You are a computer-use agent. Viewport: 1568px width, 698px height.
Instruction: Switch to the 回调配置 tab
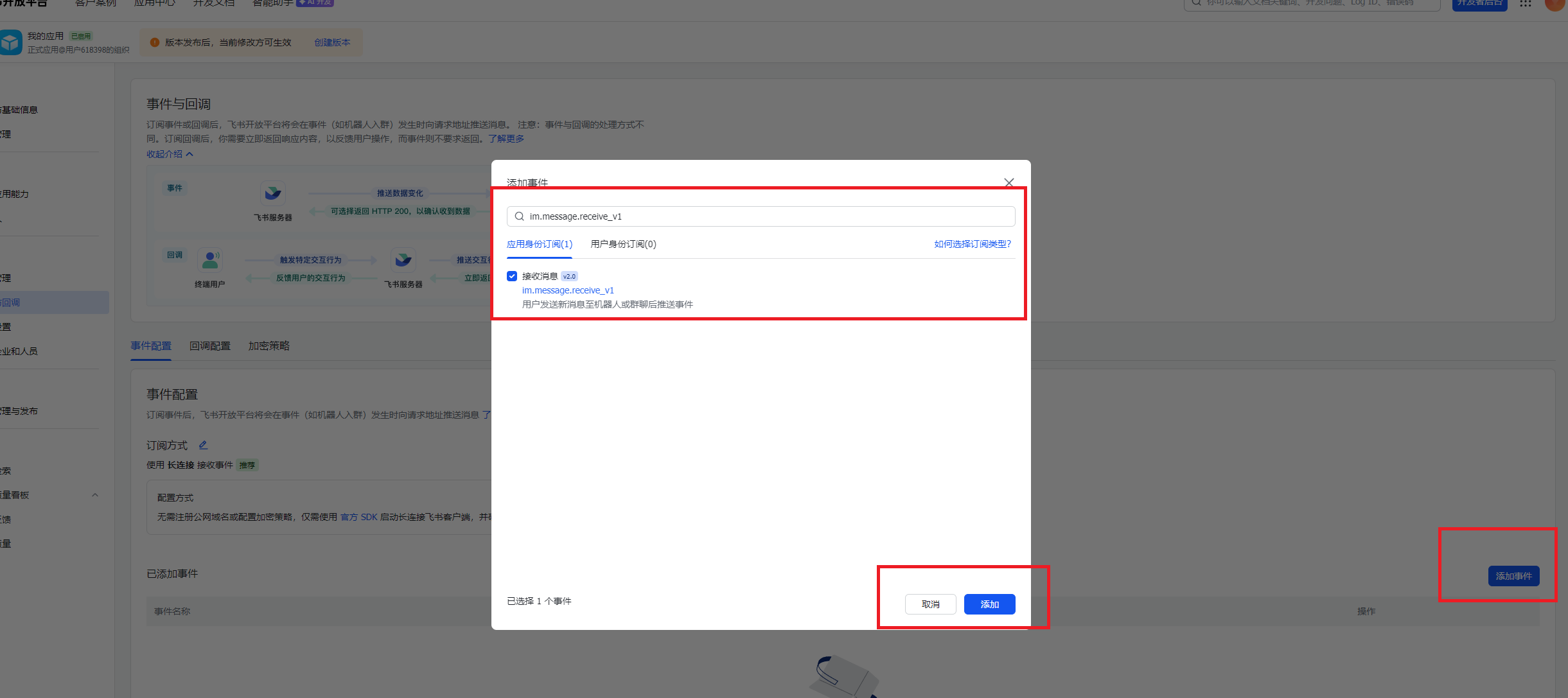(x=209, y=346)
